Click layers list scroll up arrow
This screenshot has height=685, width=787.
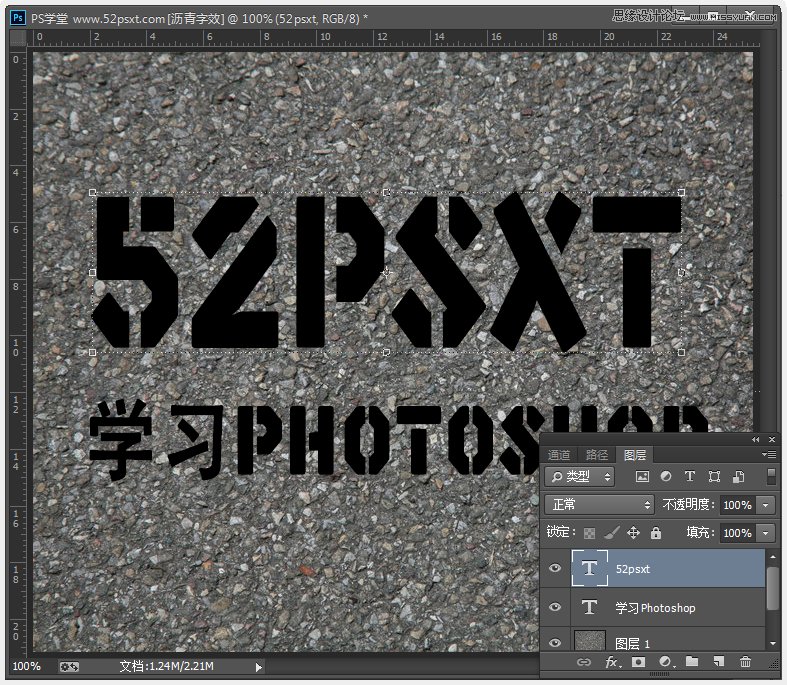tap(773, 557)
